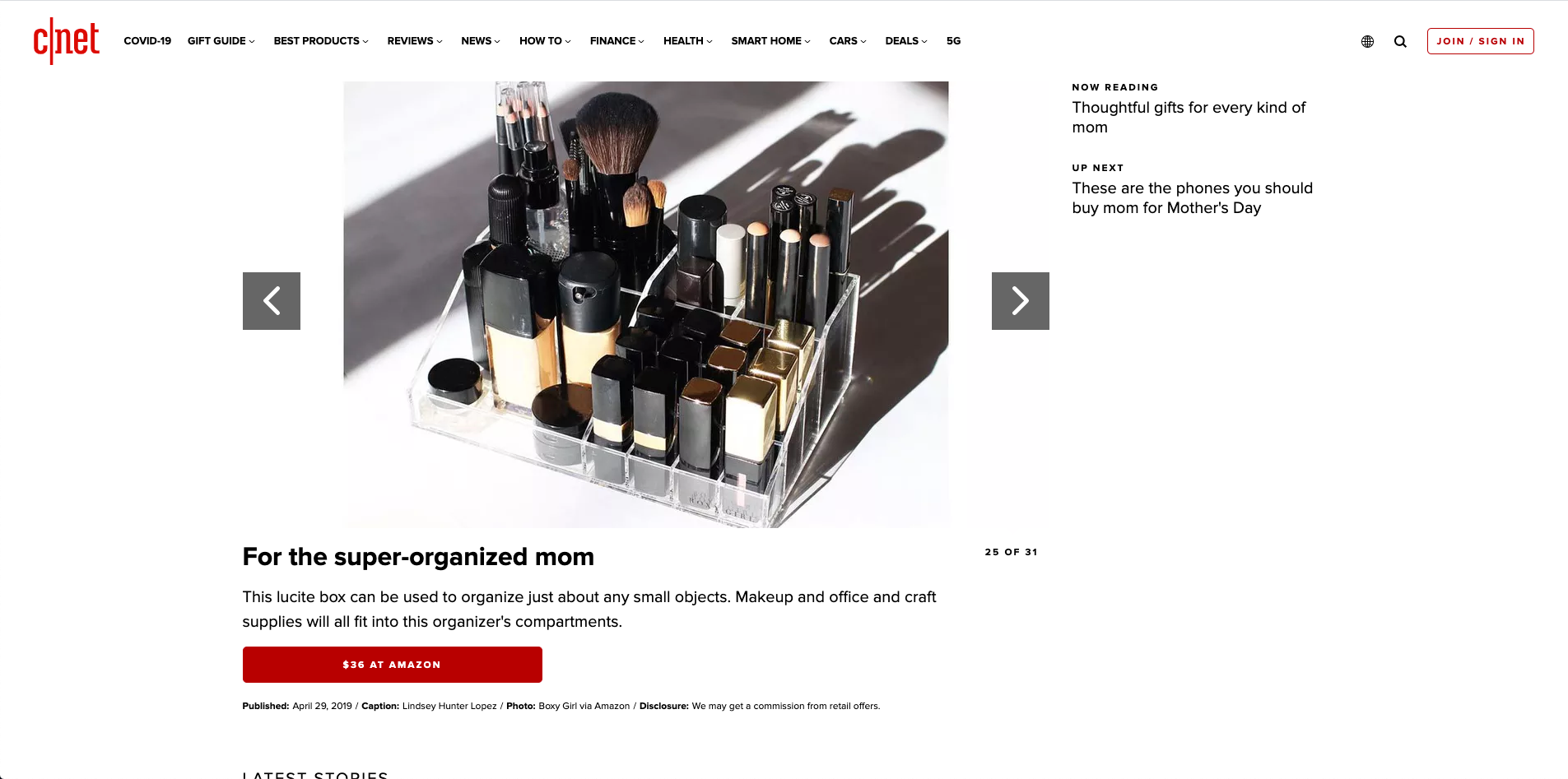
Task: Open the Reviews dropdown menu
Action: (x=415, y=40)
